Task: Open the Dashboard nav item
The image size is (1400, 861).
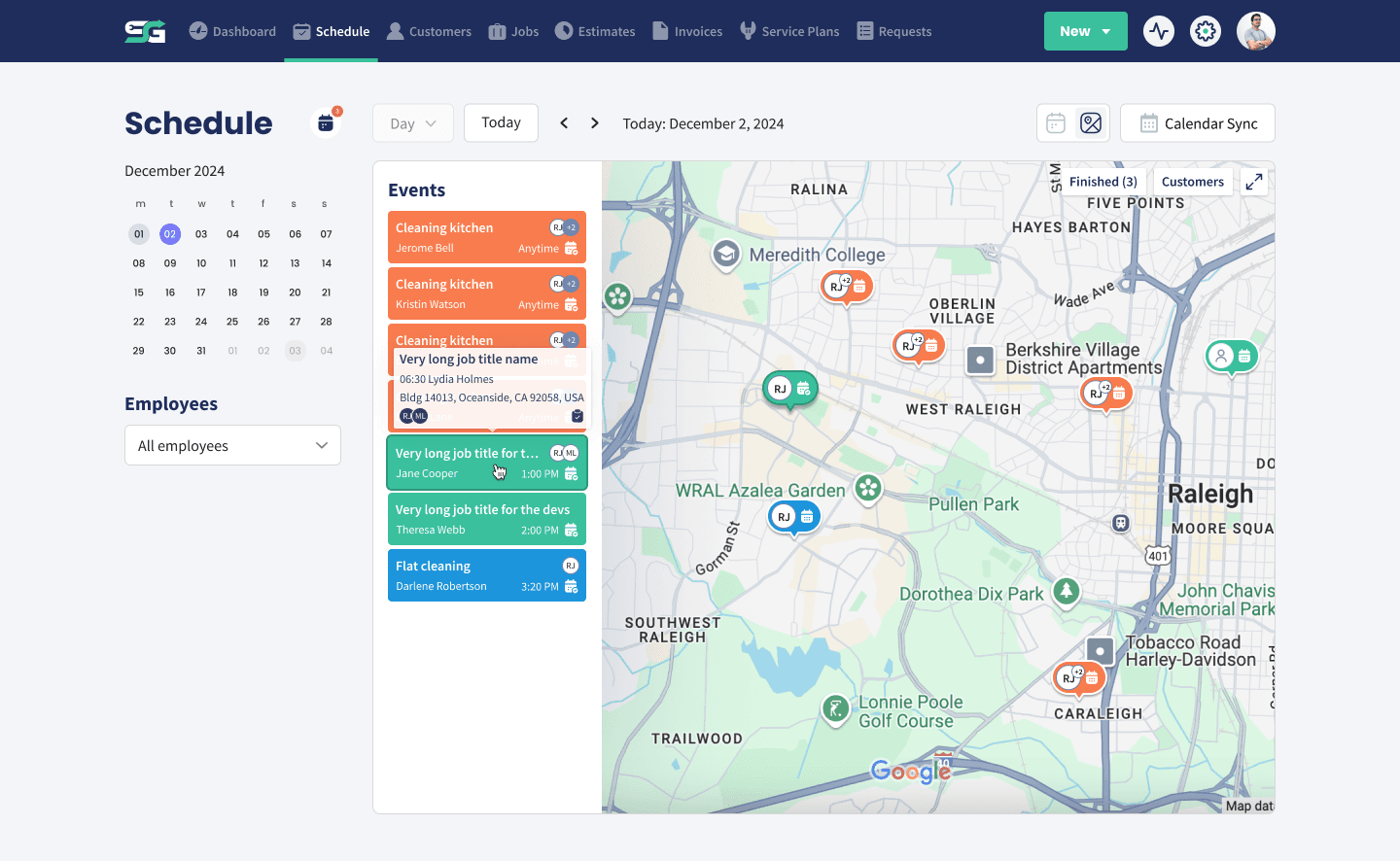Action: point(232,31)
